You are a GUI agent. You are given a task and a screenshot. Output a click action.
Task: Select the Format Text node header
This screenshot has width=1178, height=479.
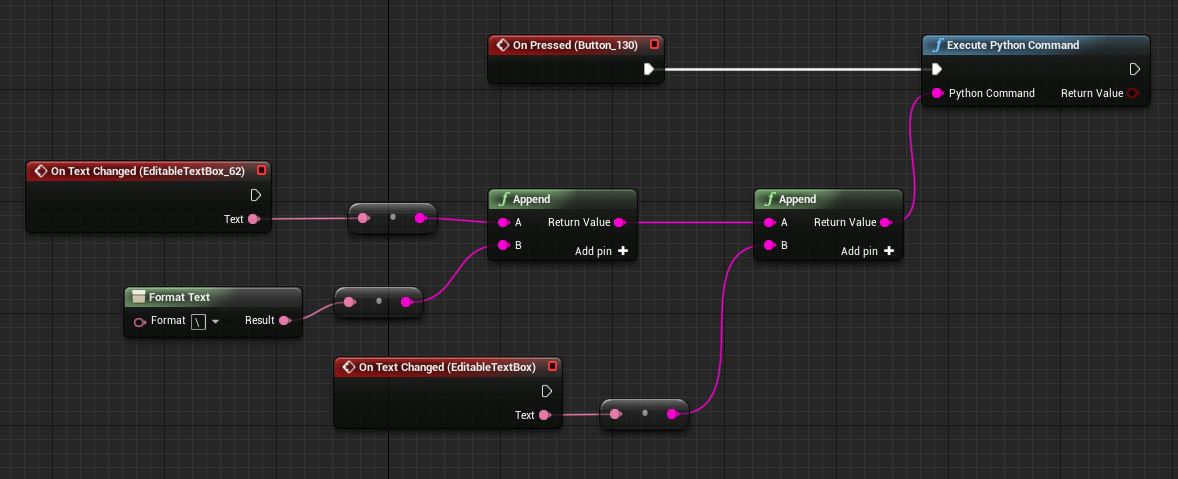213,297
